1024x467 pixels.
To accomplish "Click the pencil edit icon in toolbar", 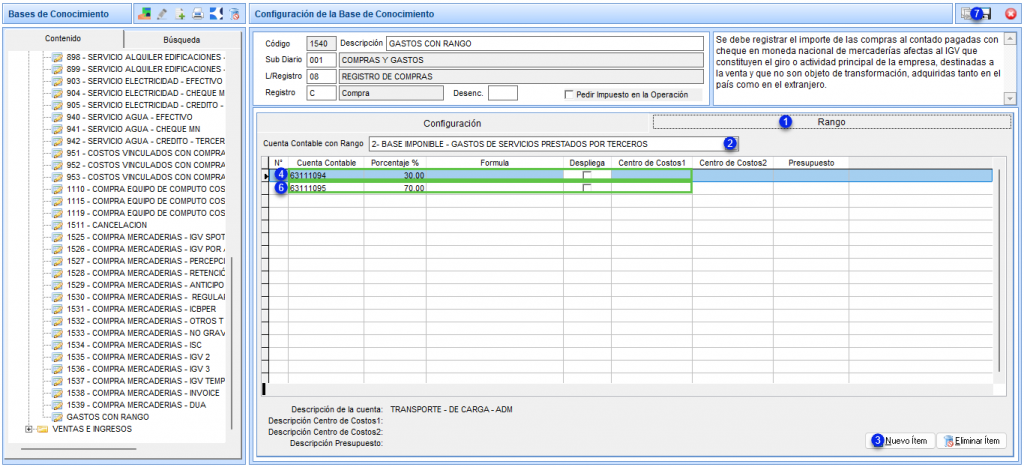I will 163,14.
